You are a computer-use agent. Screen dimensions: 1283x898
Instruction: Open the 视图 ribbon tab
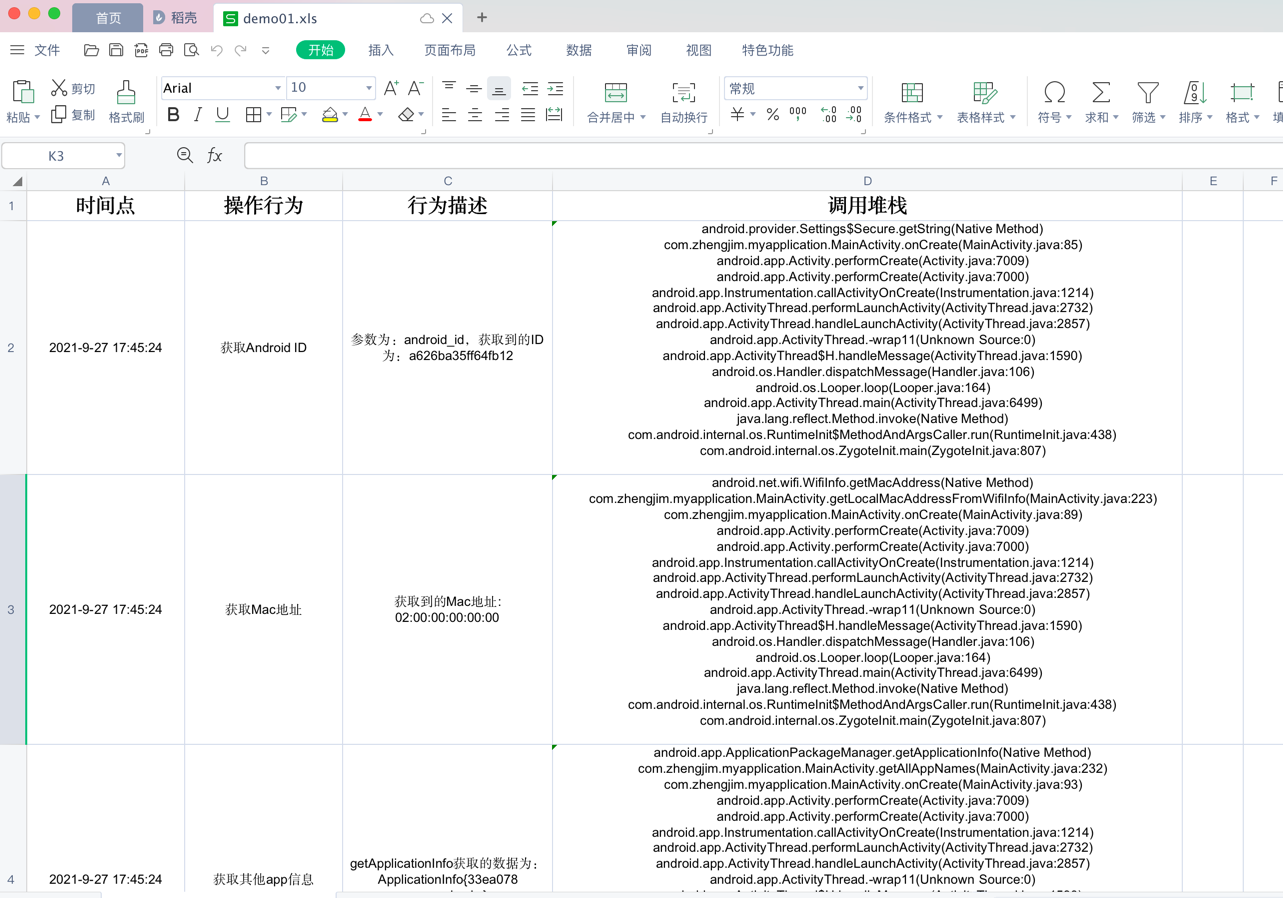[x=699, y=50]
